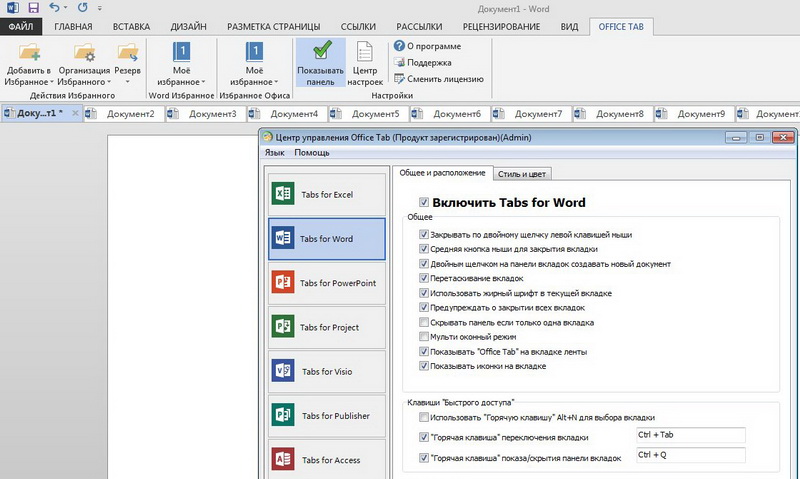Toggle Двойным щелчком создавать новый документ checkbox
The width and height of the screenshot is (800, 479).
tap(423, 263)
